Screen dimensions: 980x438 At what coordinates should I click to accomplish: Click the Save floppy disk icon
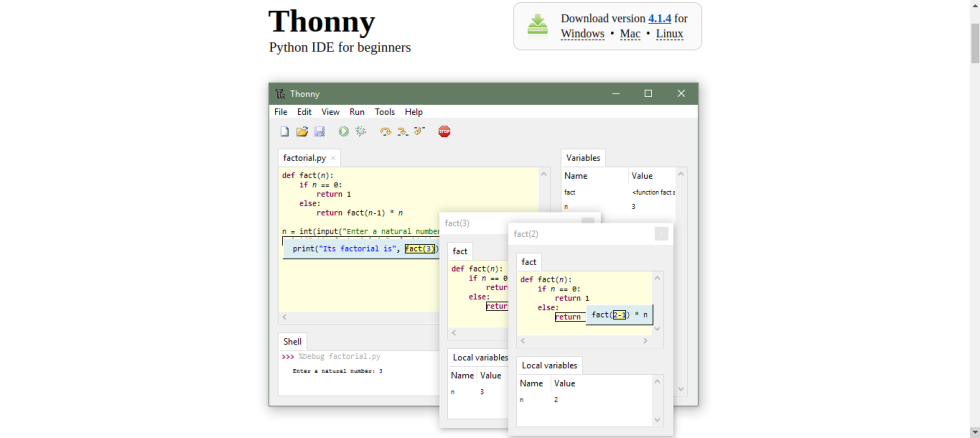319,131
